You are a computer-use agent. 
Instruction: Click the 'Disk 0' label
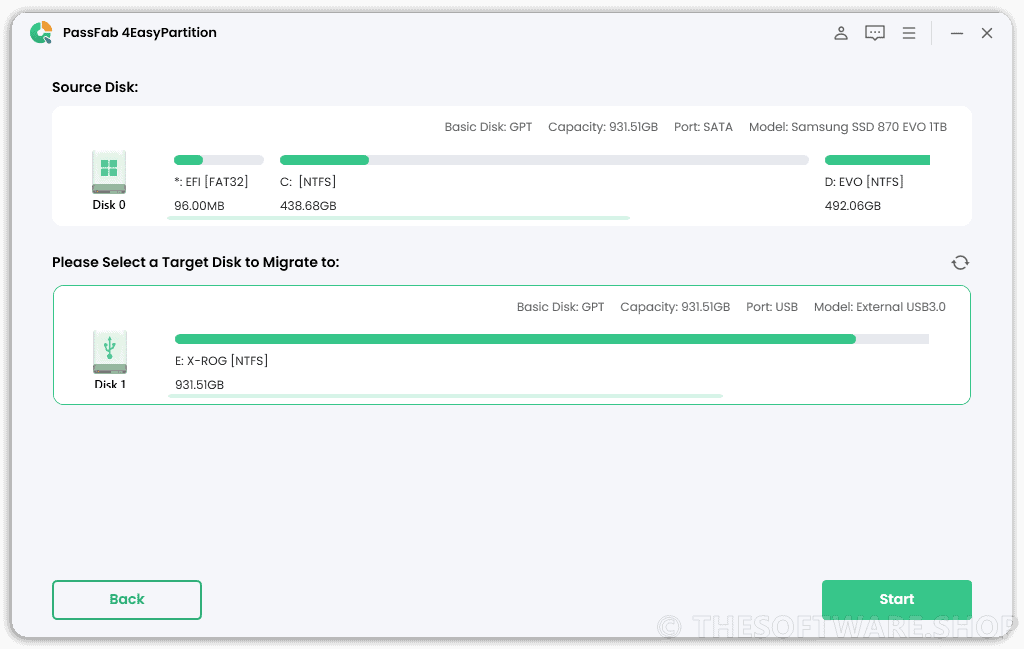point(109,205)
